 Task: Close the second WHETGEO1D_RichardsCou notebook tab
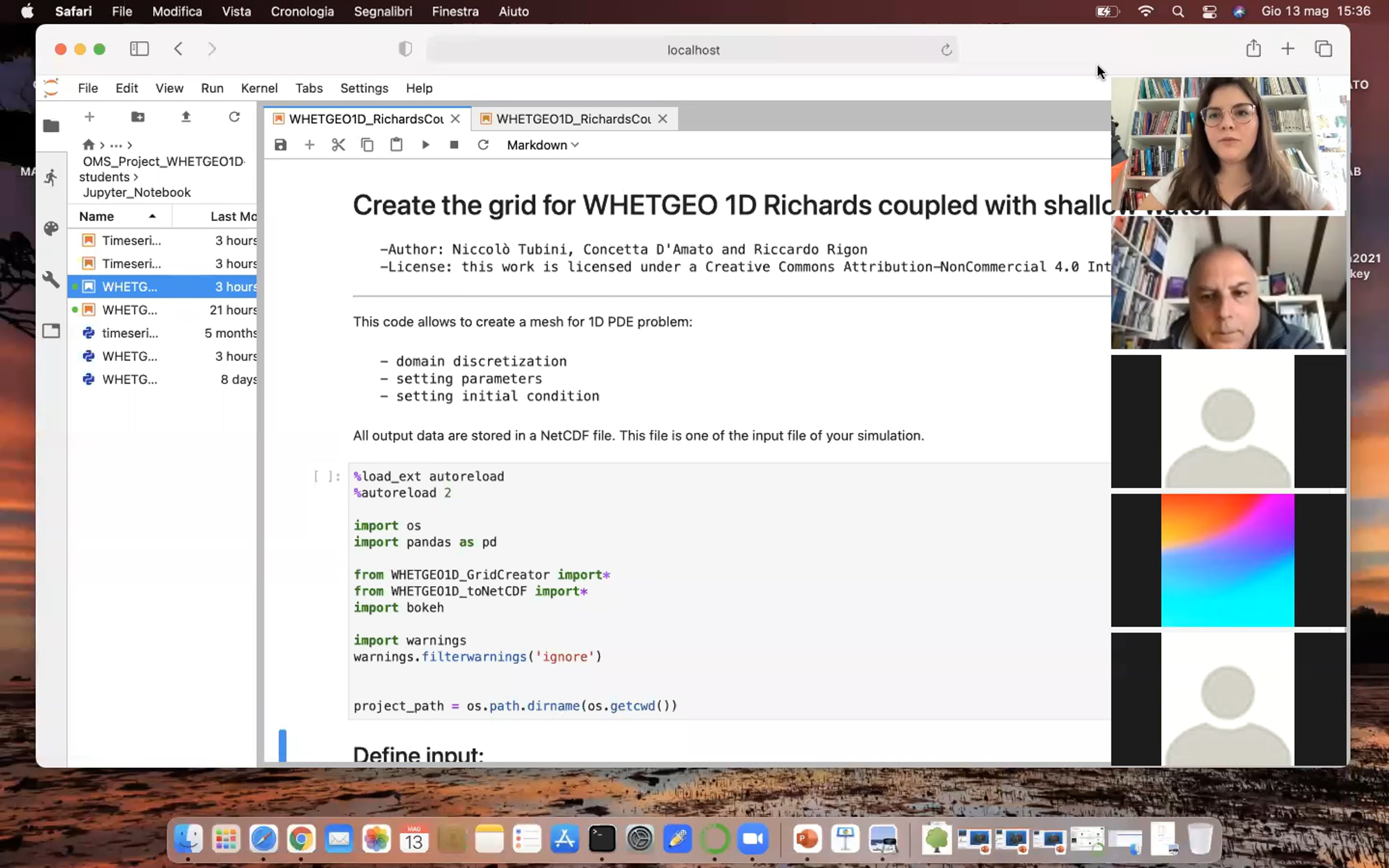click(663, 119)
